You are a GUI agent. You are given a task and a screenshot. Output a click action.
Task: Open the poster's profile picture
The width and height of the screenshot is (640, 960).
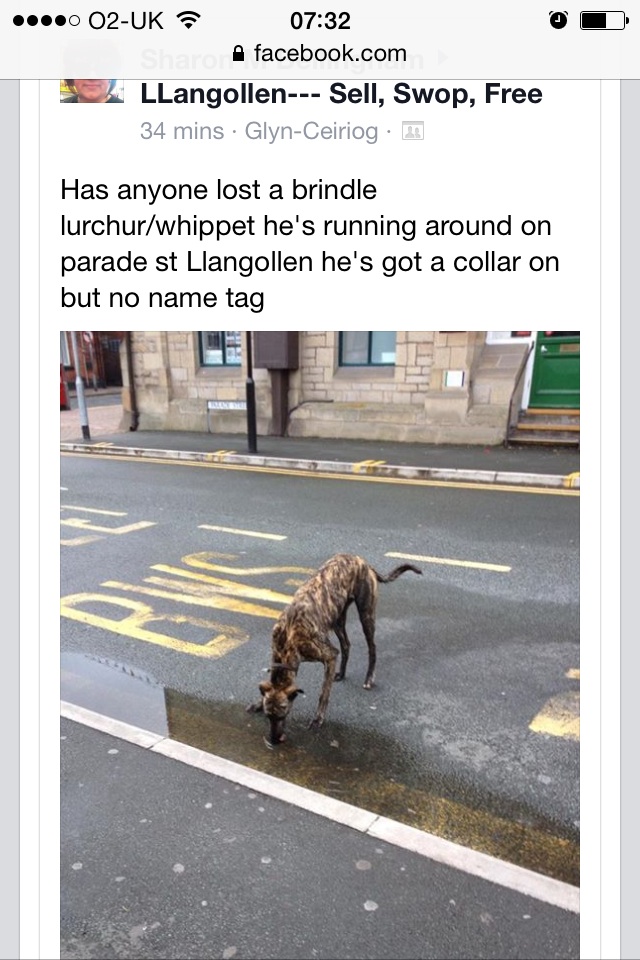coord(92,72)
